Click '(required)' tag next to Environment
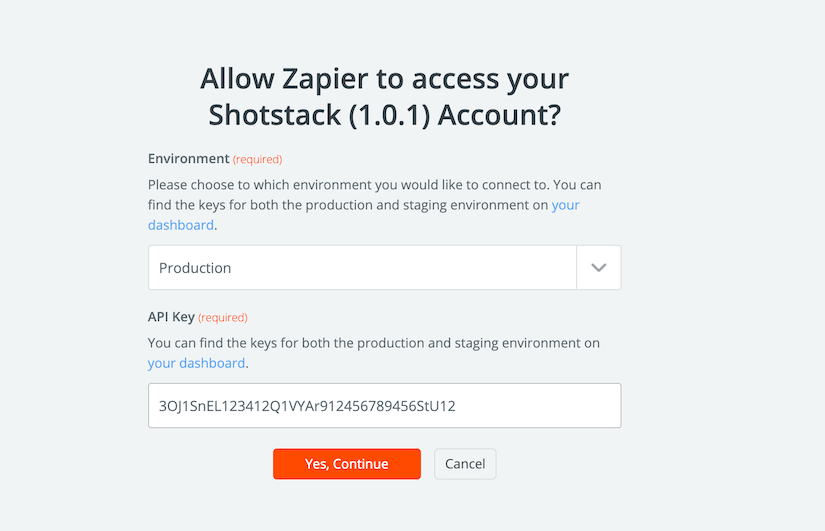 pos(257,159)
